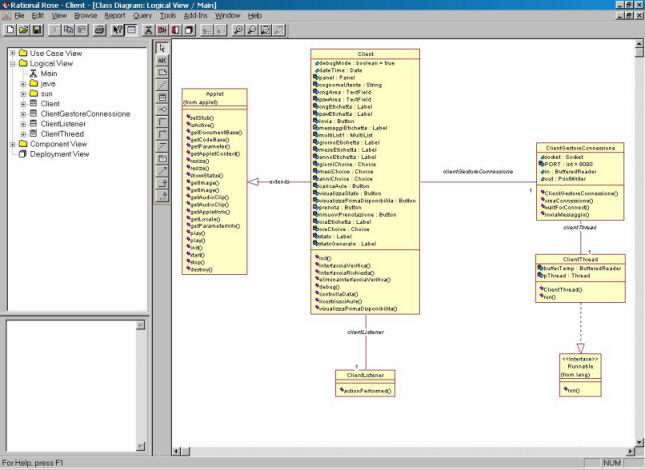Image resolution: width=645 pixels, height=470 pixels.
Task: Pick the Class tool in toolbox
Action: coord(162,97)
